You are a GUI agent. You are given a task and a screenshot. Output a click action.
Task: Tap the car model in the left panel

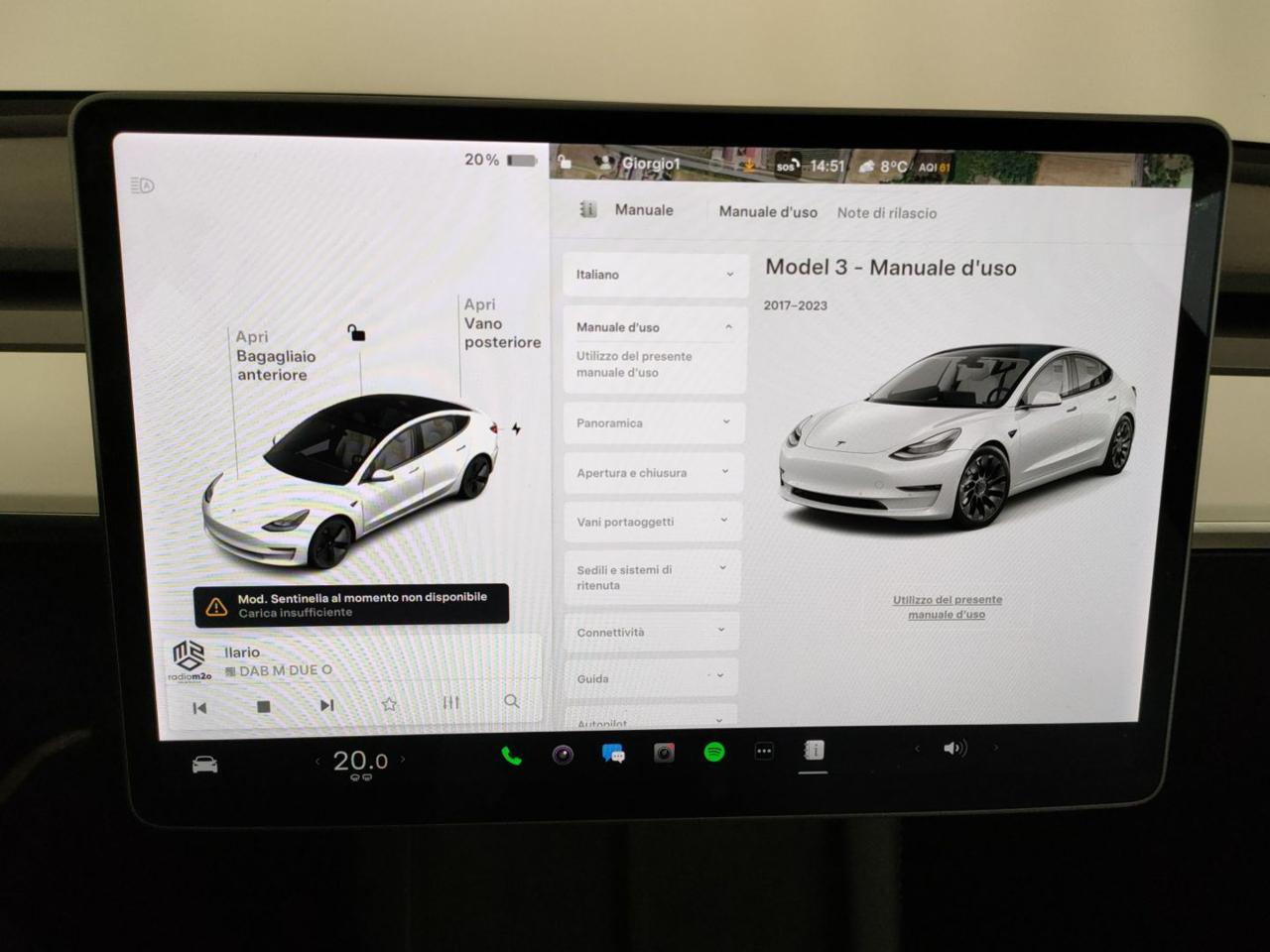pyautogui.click(x=352, y=481)
